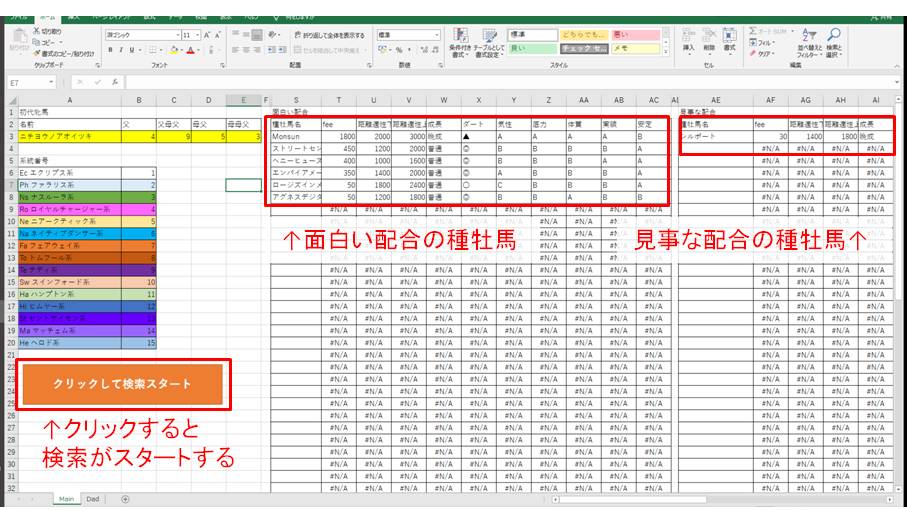
Task: Click the Cut (切り取り) scissors icon
Action: coord(36,31)
